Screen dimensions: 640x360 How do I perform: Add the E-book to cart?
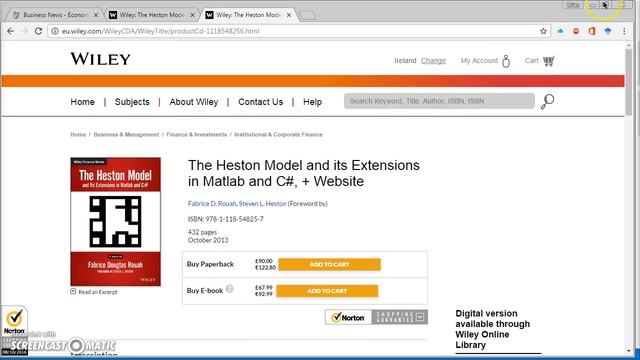(327, 291)
